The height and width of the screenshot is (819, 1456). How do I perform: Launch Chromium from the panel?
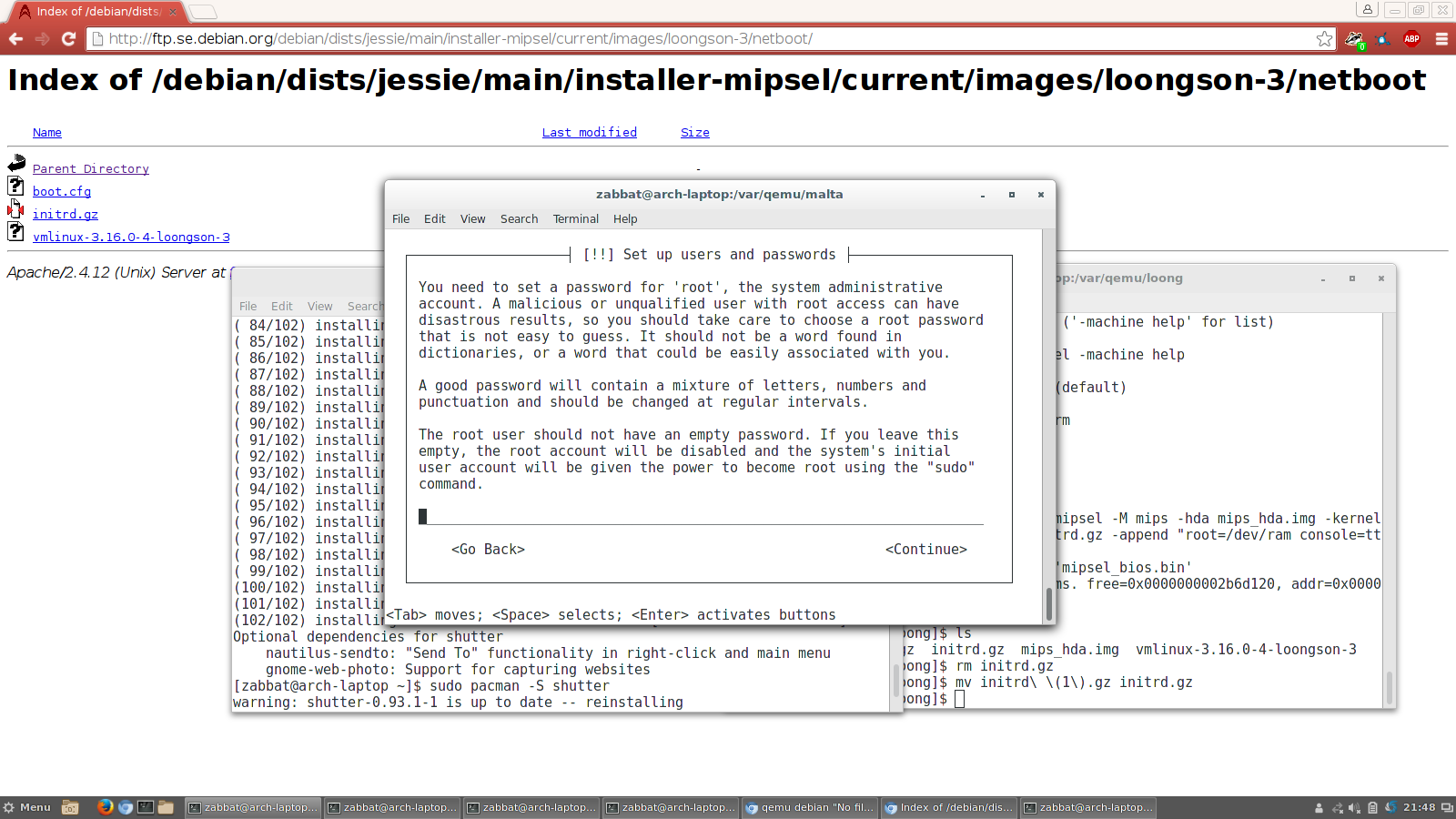point(126,807)
